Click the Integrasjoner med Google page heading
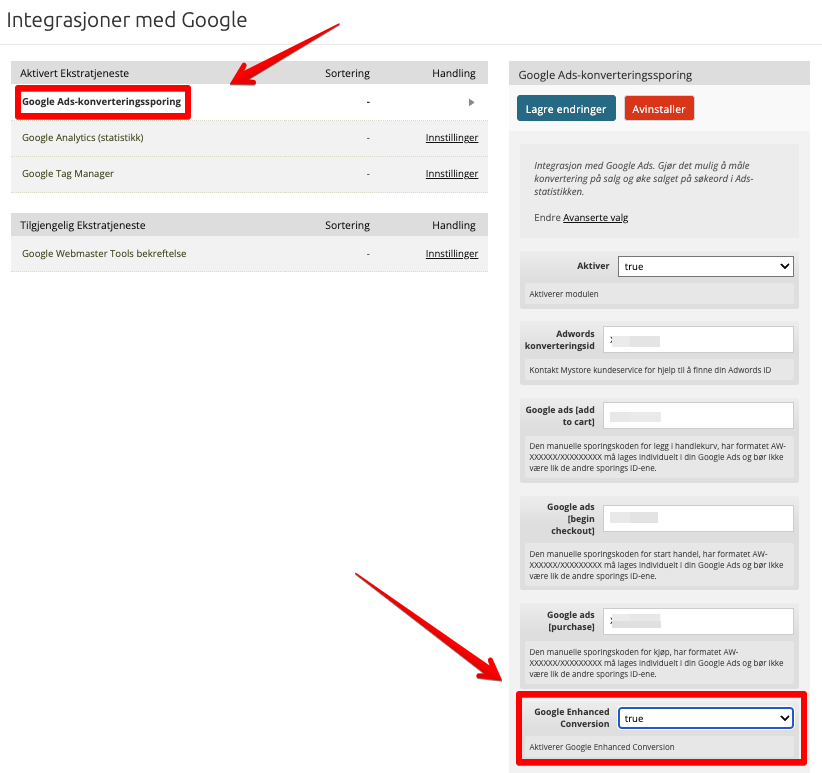This screenshot has height=773, width=822. pyautogui.click(x=126, y=20)
